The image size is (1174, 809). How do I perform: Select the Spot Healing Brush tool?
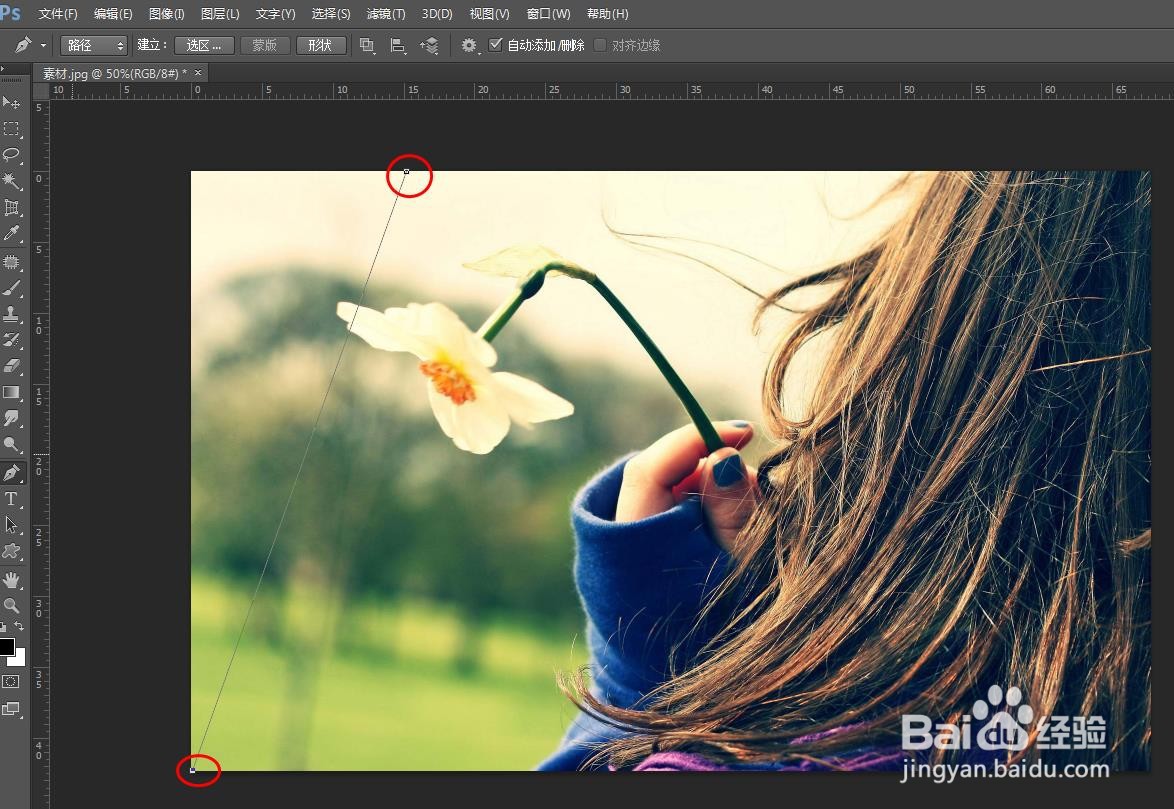(x=11, y=262)
